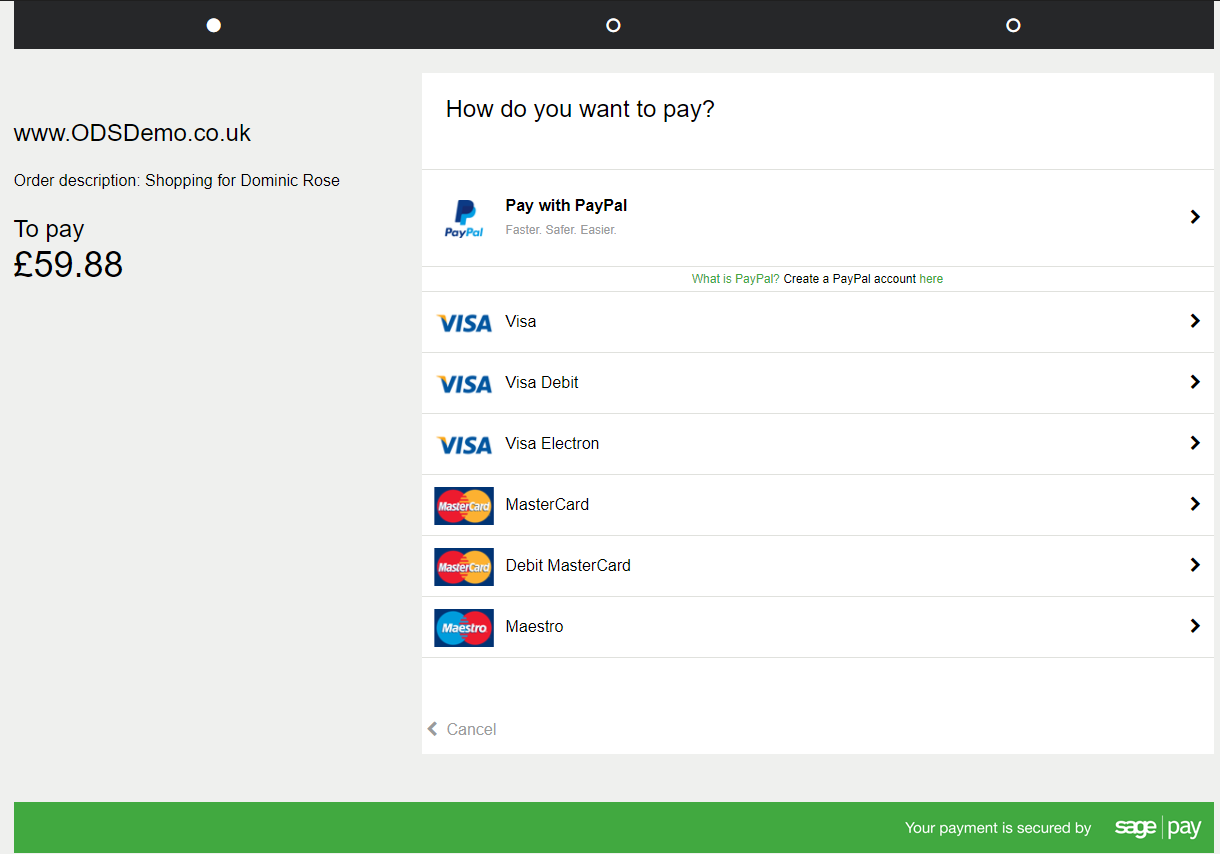Choose Visa Debit payment option
The width and height of the screenshot is (1220, 854).
coord(818,383)
